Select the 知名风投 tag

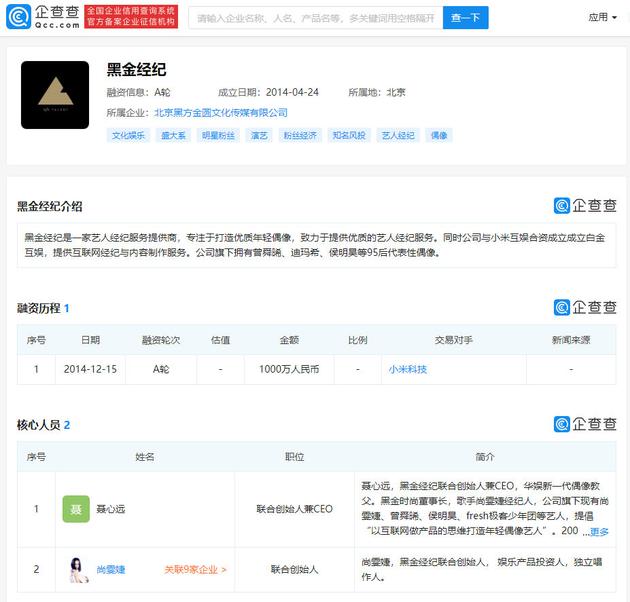[x=349, y=135]
